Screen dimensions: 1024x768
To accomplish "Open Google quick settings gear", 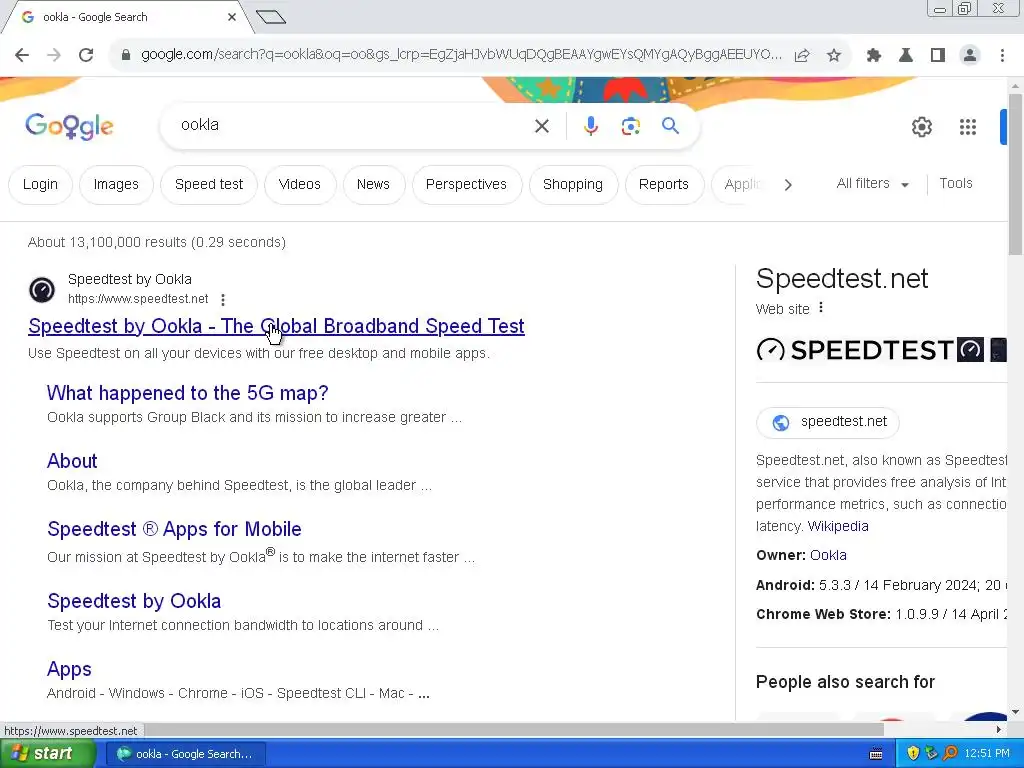I will tap(921, 127).
